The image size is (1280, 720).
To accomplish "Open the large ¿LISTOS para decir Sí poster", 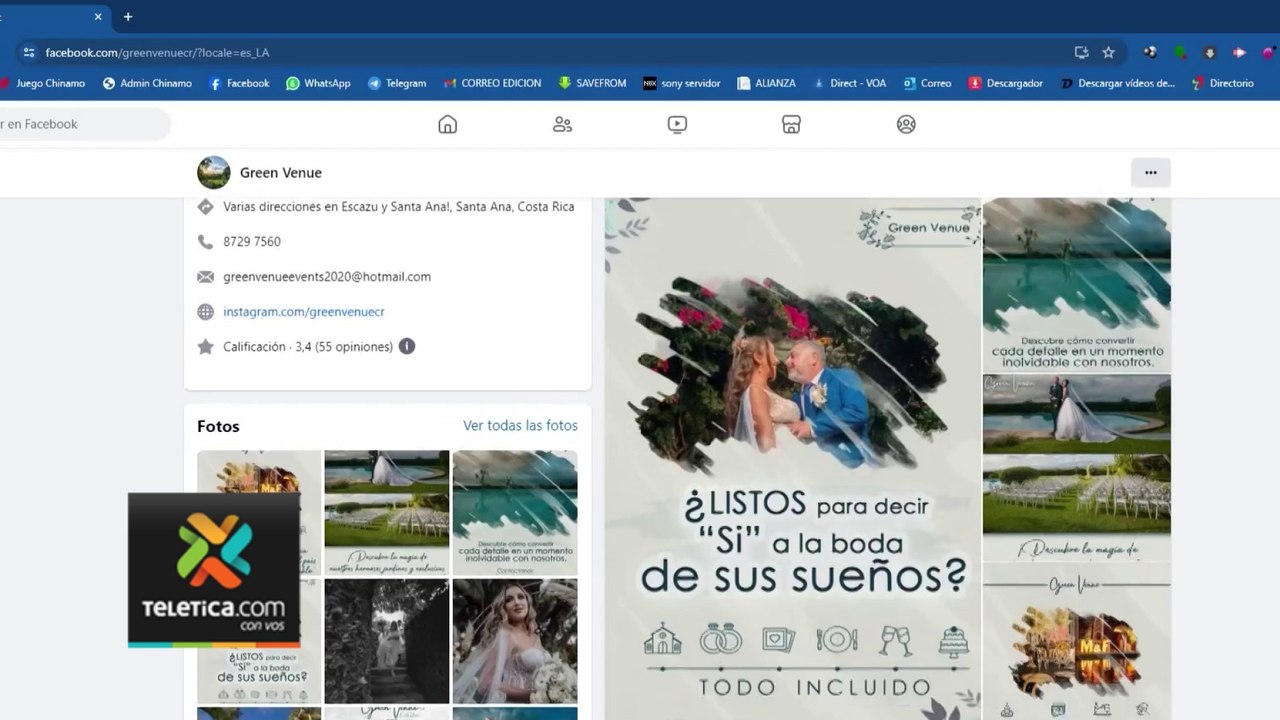I will click(793, 459).
